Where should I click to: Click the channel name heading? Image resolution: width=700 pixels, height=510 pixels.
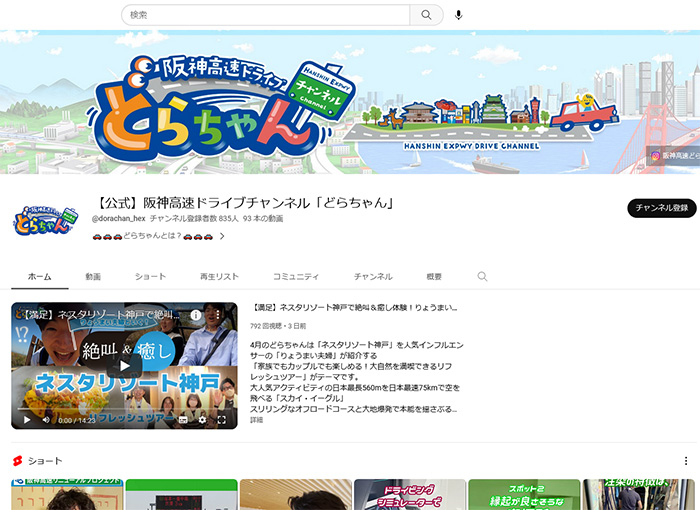244,203
